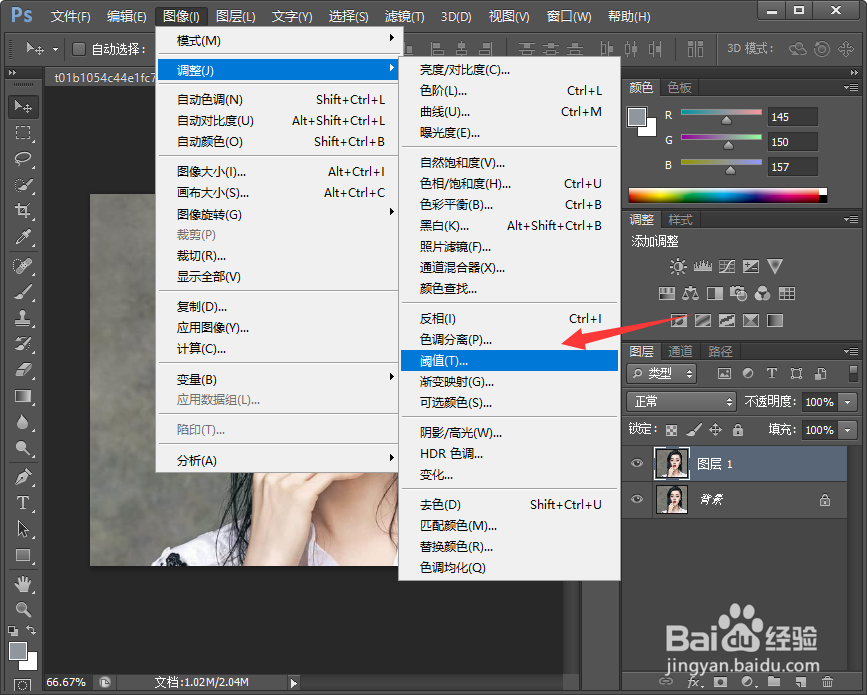The width and height of the screenshot is (867, 695).
Task: Open the 正常 blend mode dropdown
Action: point(680,401)
